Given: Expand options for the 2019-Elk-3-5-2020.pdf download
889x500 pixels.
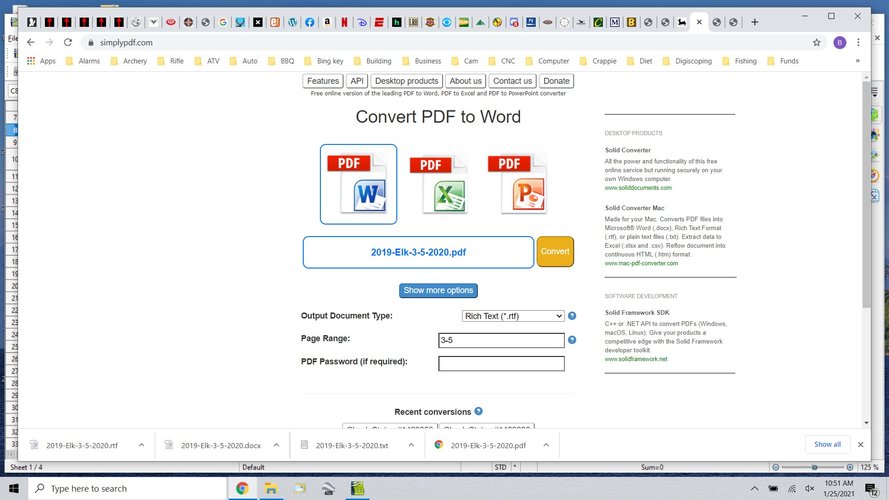Looking at the screenshot, I should (546, 445).
